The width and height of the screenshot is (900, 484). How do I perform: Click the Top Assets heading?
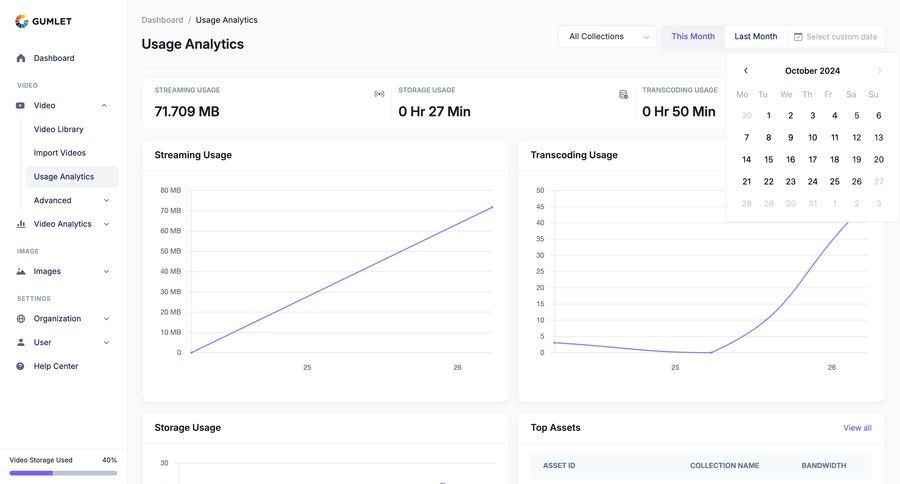point(555,428)
